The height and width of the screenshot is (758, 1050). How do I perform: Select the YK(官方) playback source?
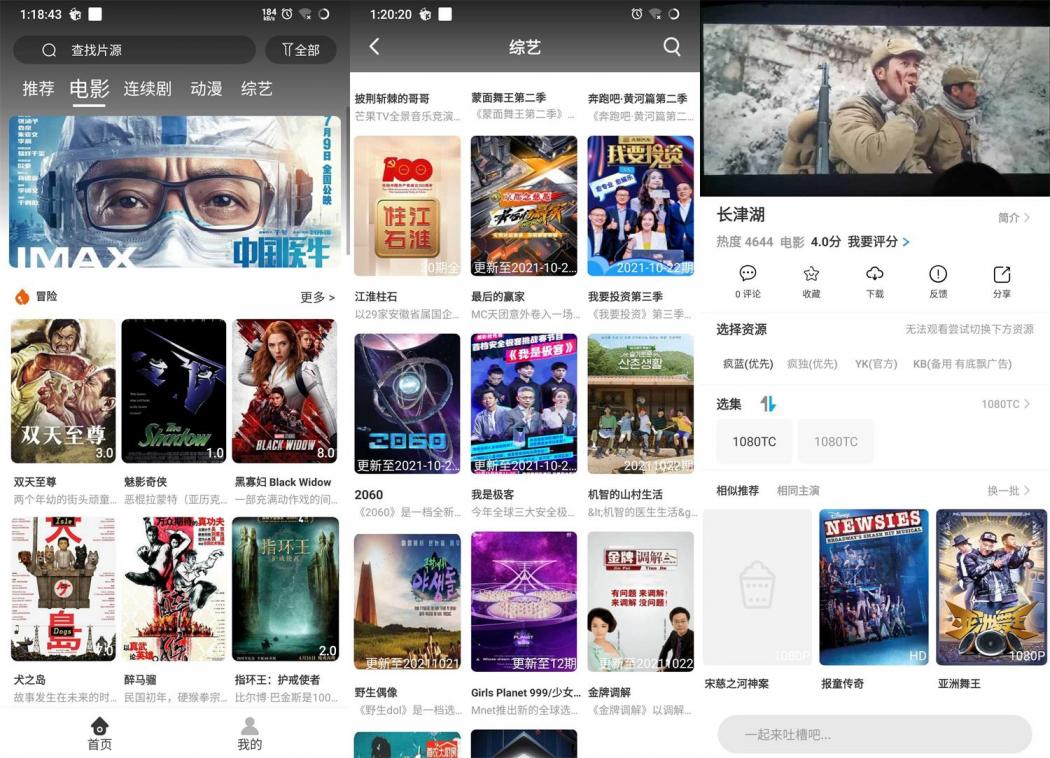coord(876,364)
